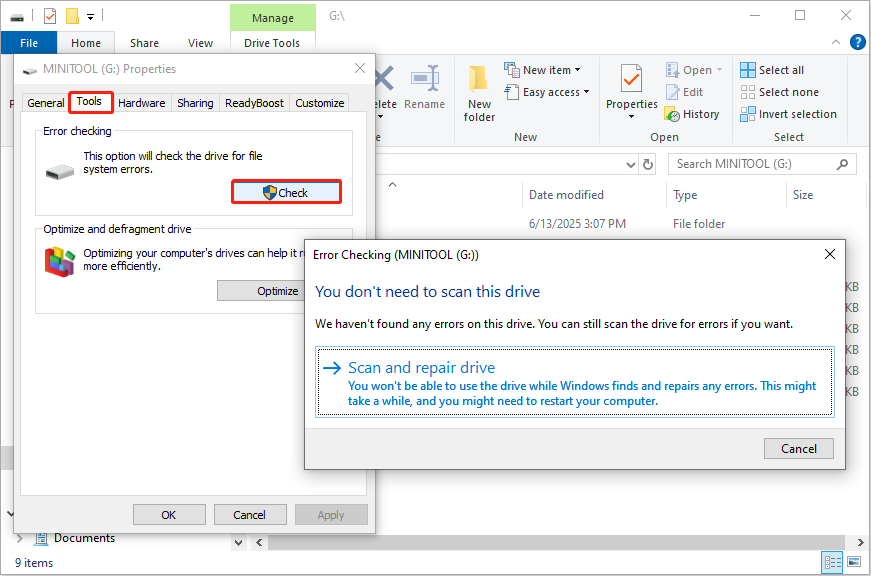The image size is (871, 576).
Task: Open the ReadyBoost tab
Action: (254, 103)
